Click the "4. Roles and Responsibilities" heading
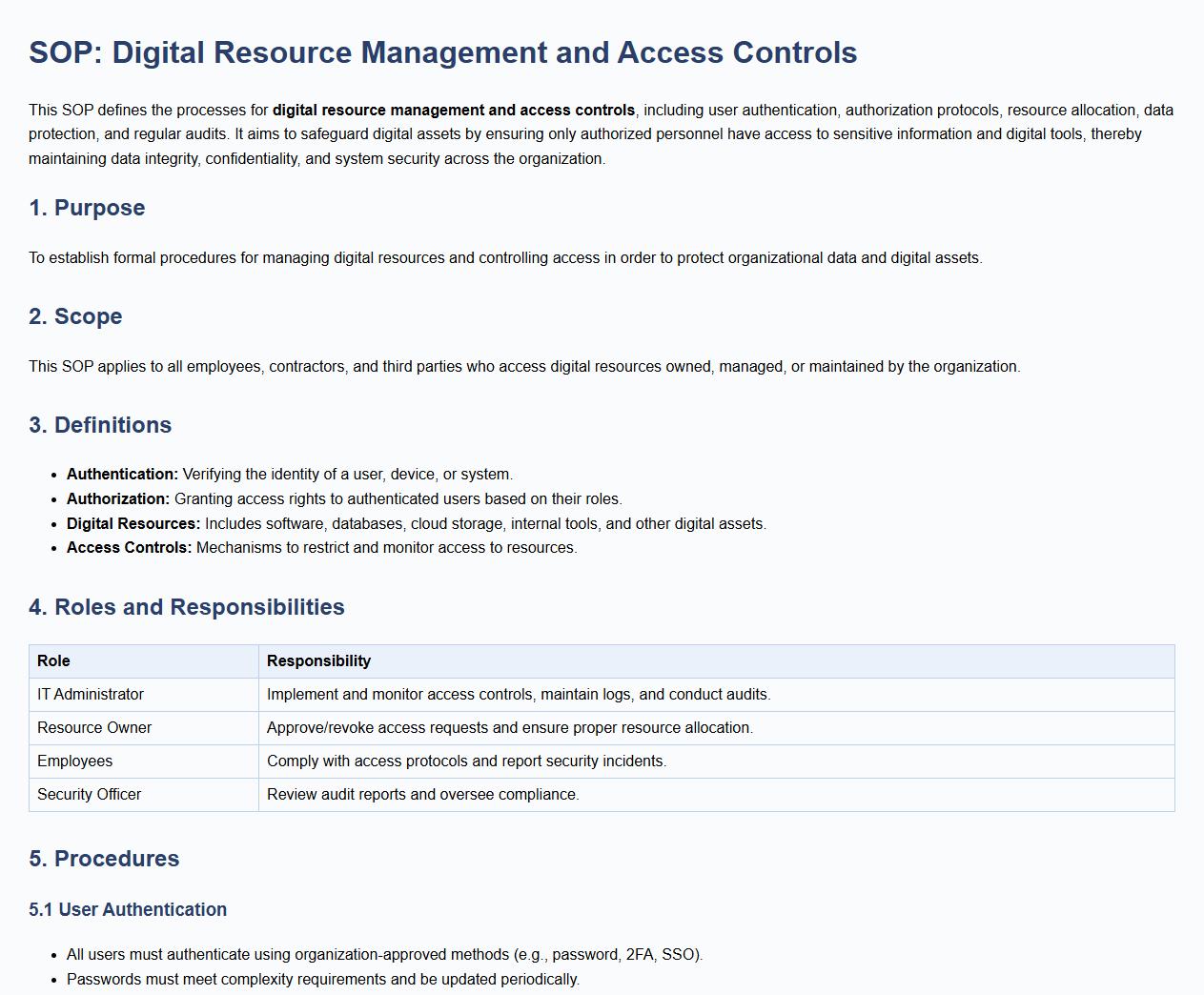The image size is (1204, 995). point(187,607)
